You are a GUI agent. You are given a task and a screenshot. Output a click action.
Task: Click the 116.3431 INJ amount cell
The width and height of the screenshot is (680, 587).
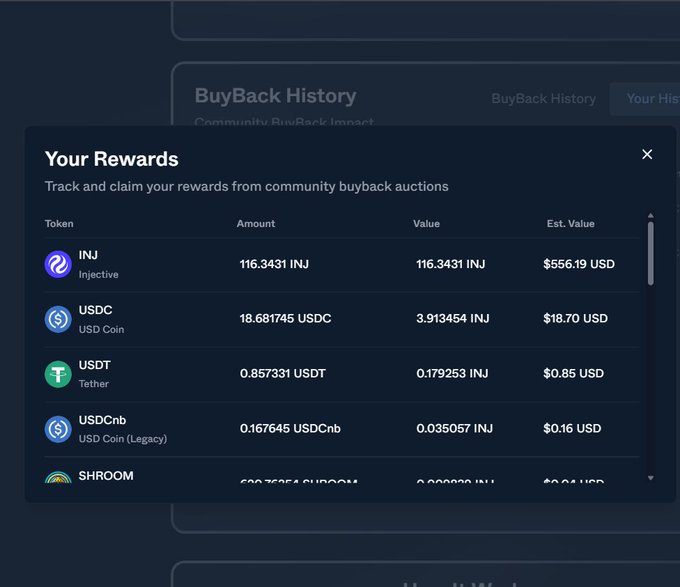coord(274,264)
